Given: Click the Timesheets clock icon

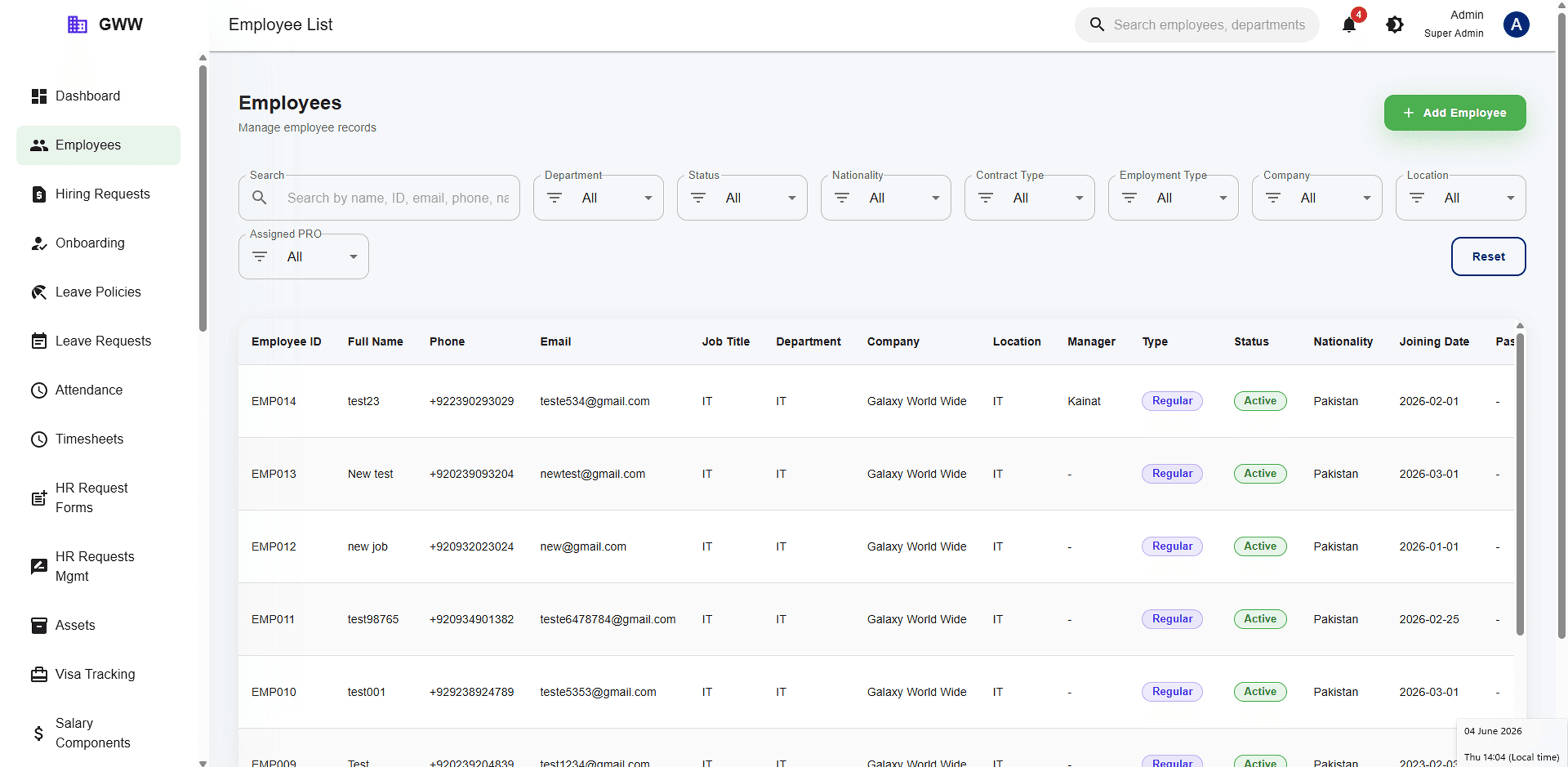Looking at the screenshot, I should 39,439.
